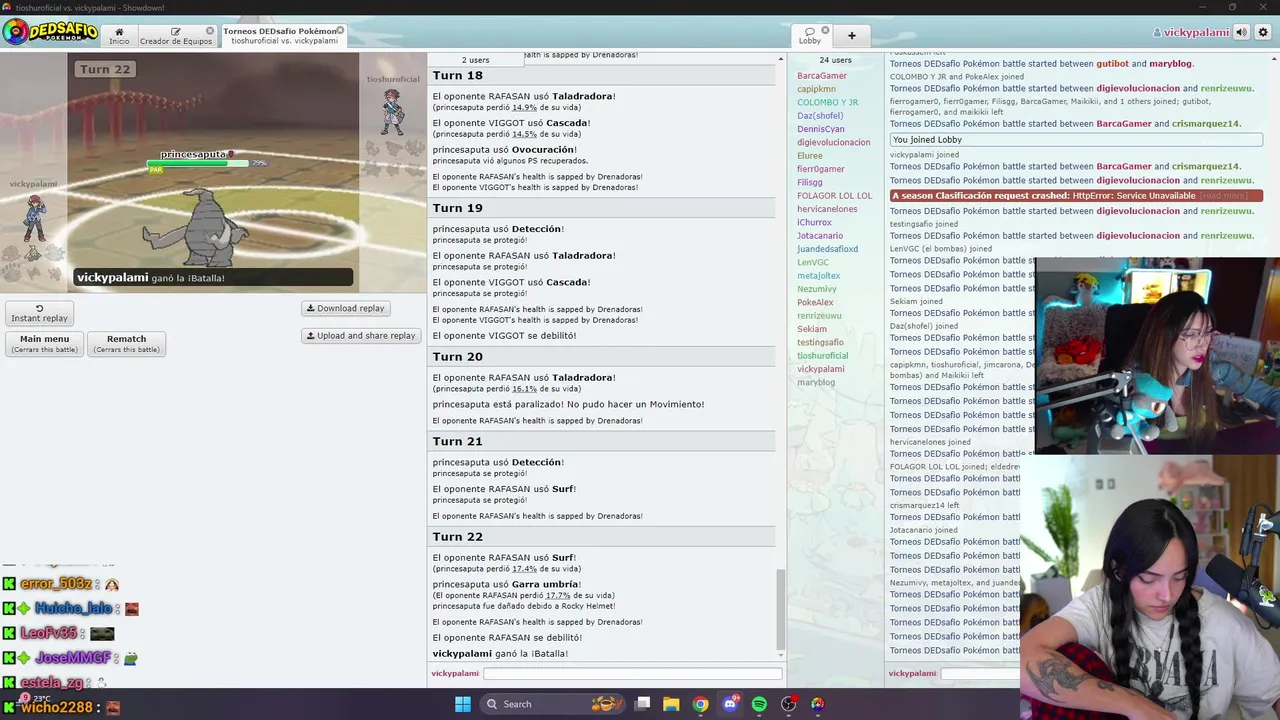
Task: Open Sekiam user in list
Action: (812, 329)
